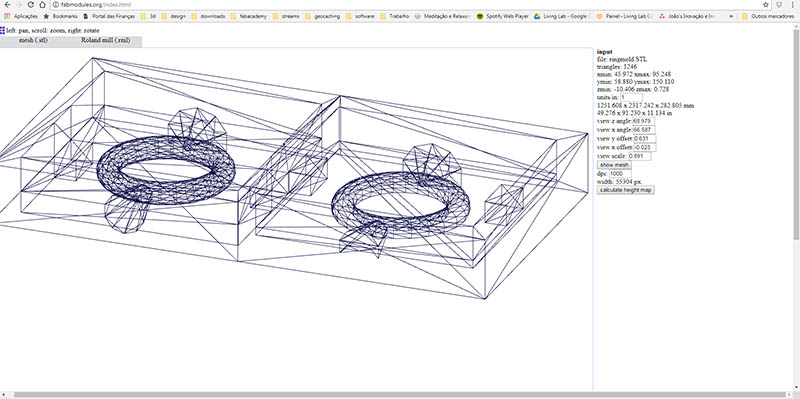The width and height of the screenshot is (800, 399).
Task: Open the browser home page
Action: pos(42,5)
